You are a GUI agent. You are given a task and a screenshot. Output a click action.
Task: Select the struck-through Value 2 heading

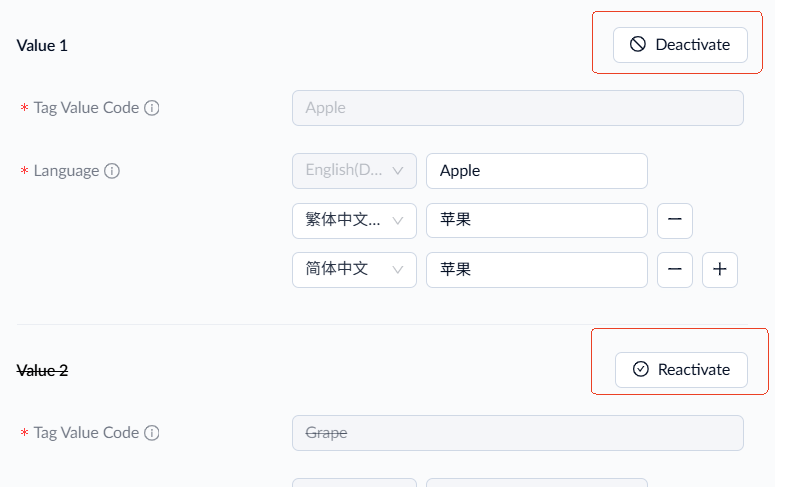tap(42, 370)
